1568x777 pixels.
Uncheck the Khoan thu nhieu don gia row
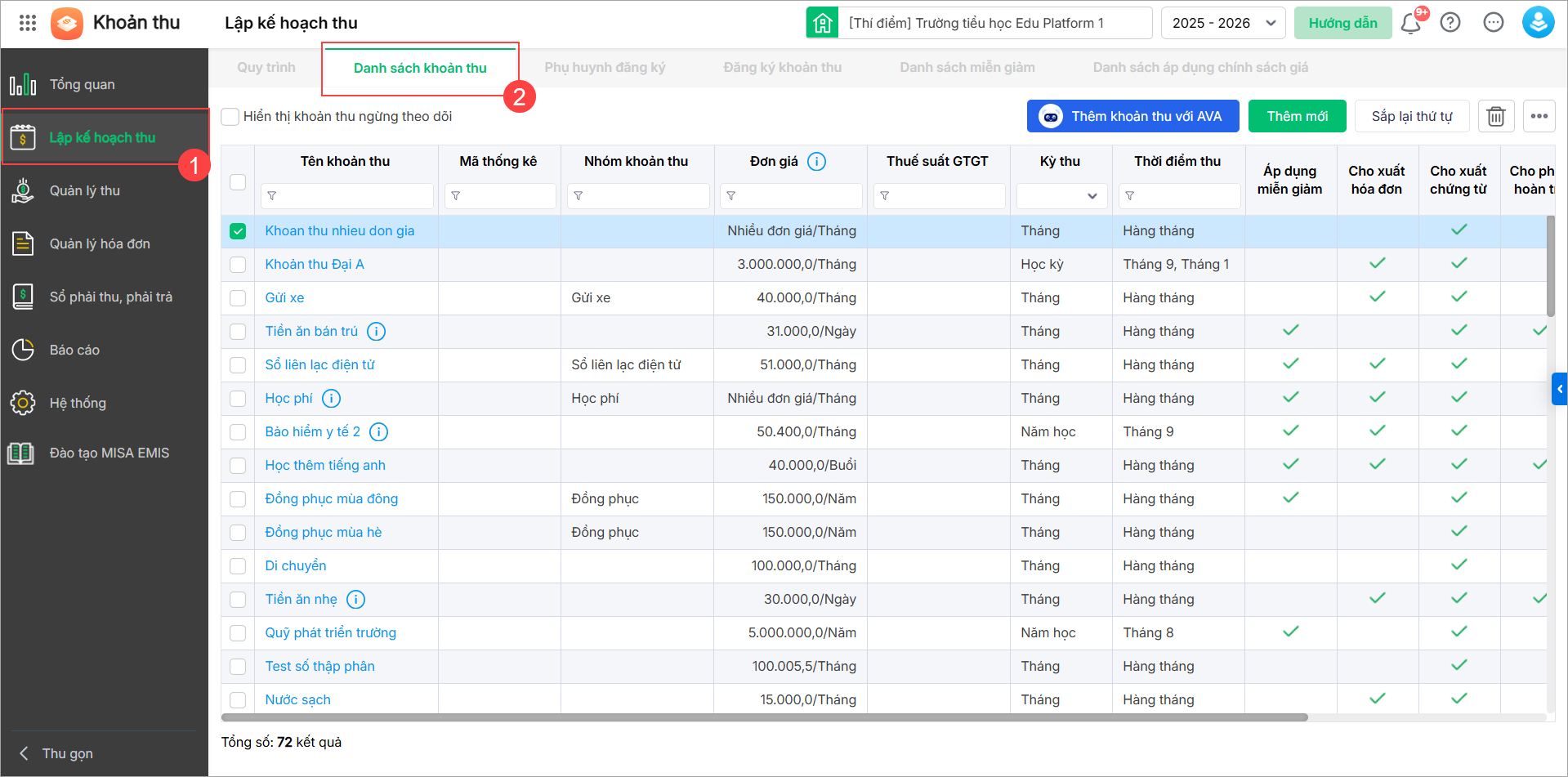pyautogui.click(x=238, y=231)
